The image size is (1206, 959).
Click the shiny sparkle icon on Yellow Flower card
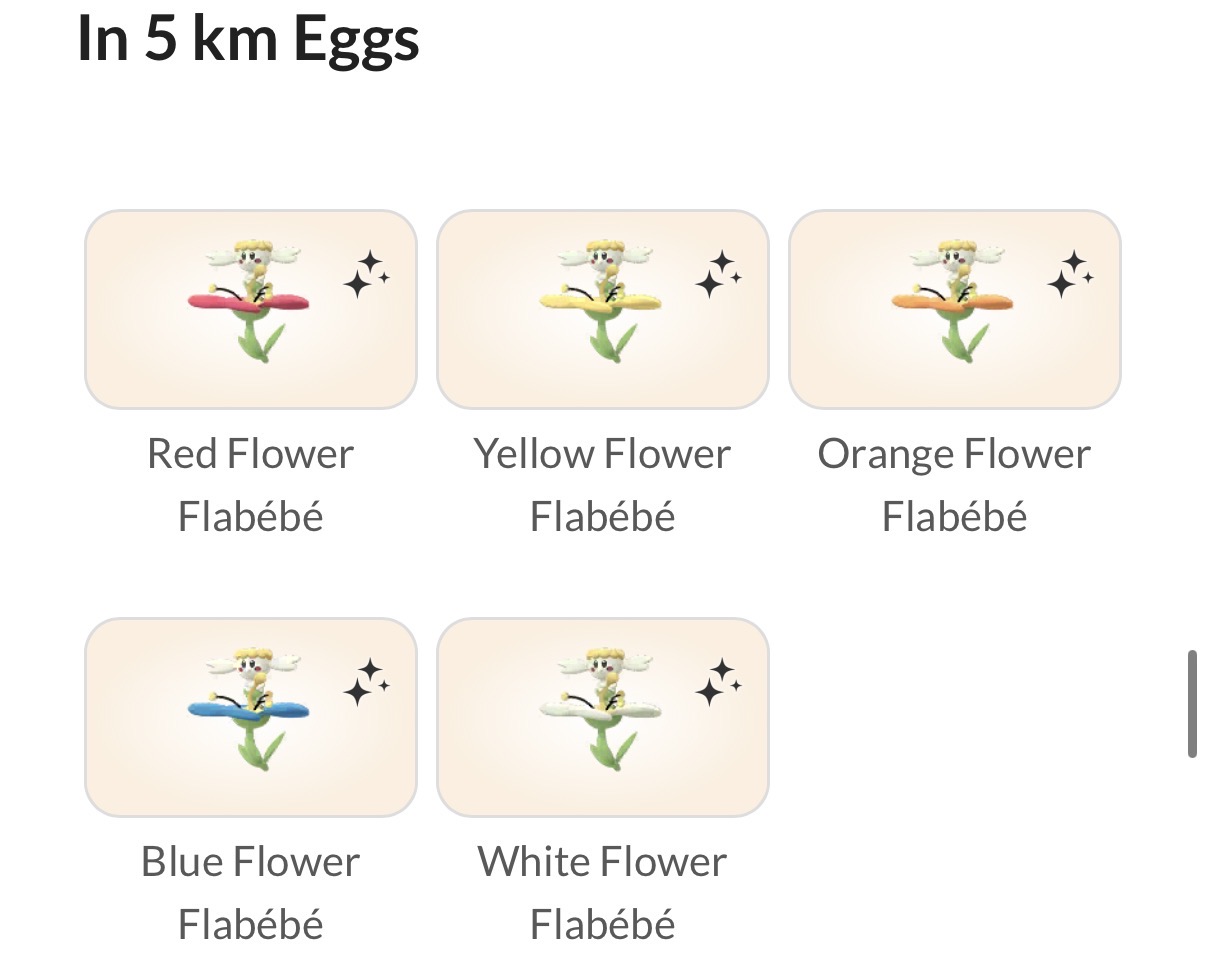[718, 275]
